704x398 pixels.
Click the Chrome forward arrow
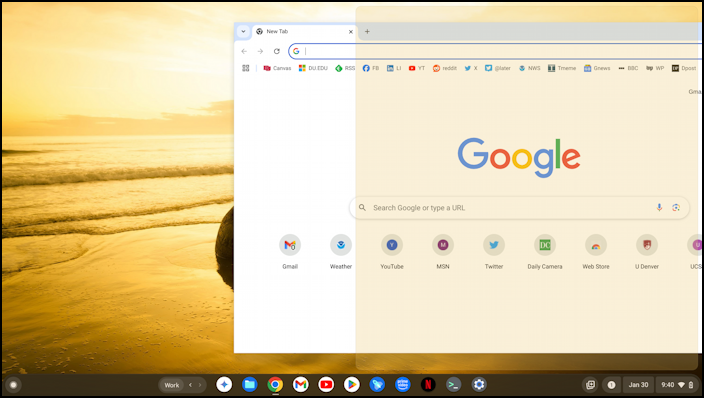(x=260, y=51)
